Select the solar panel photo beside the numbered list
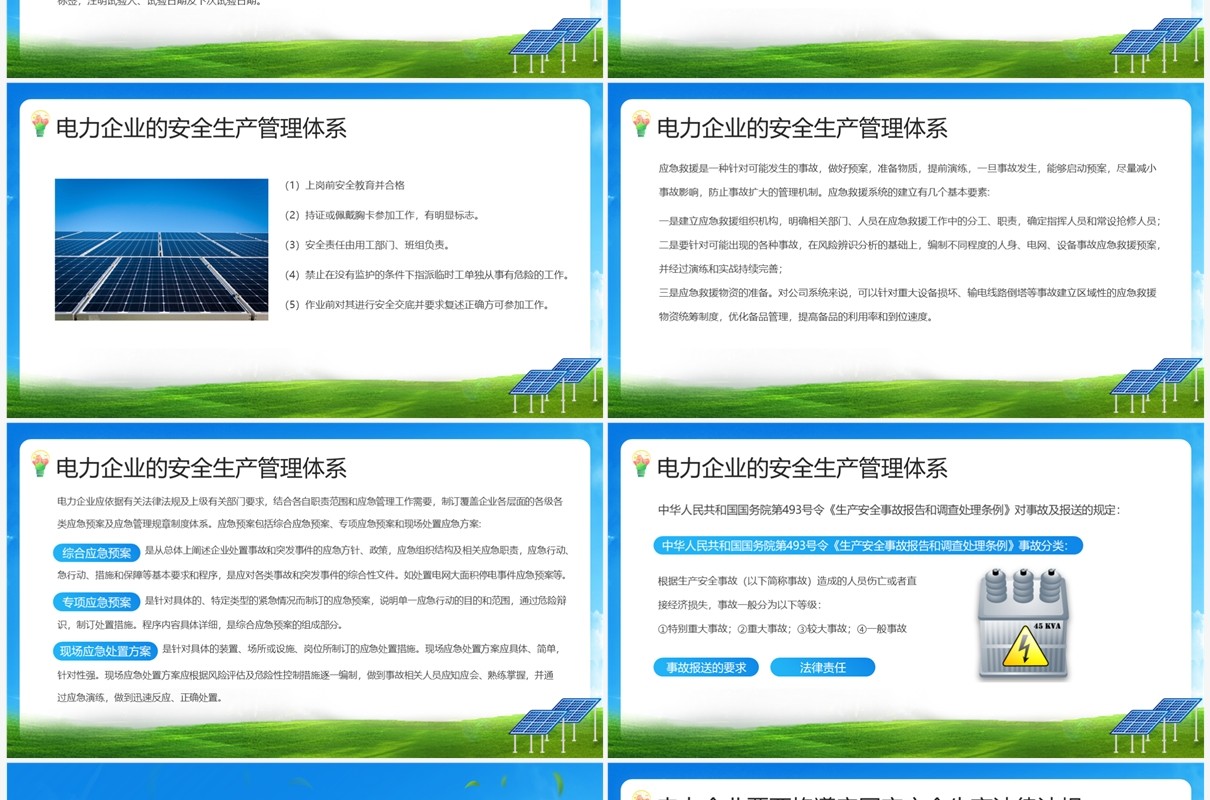This screenshot has width=1210, height=800. click(x=162, y=249)
